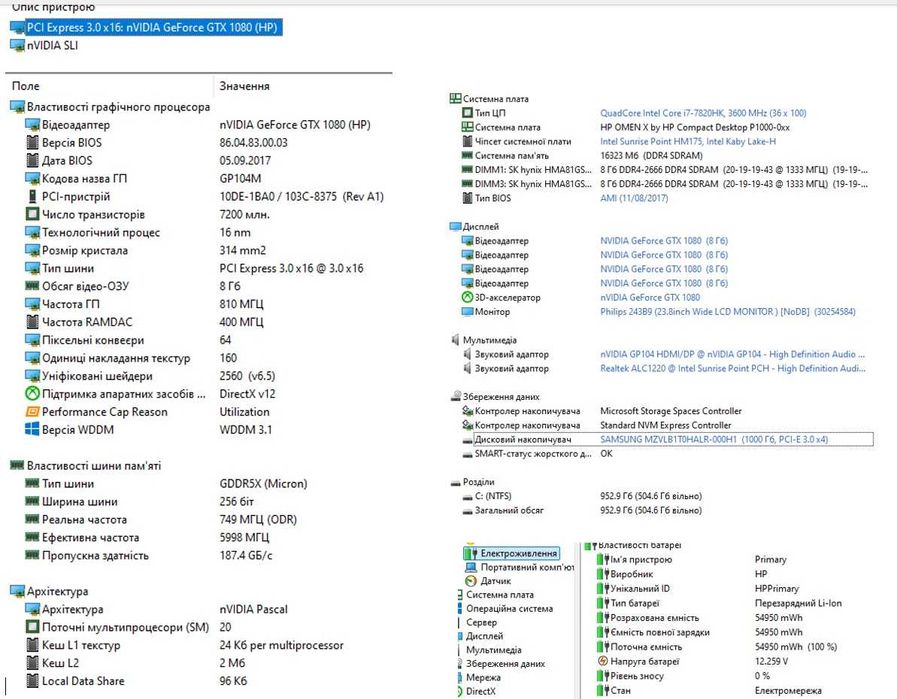Screen dimensions: 897x699
Task: Click the PCI-пристрій icon
Action: point(33,196)
